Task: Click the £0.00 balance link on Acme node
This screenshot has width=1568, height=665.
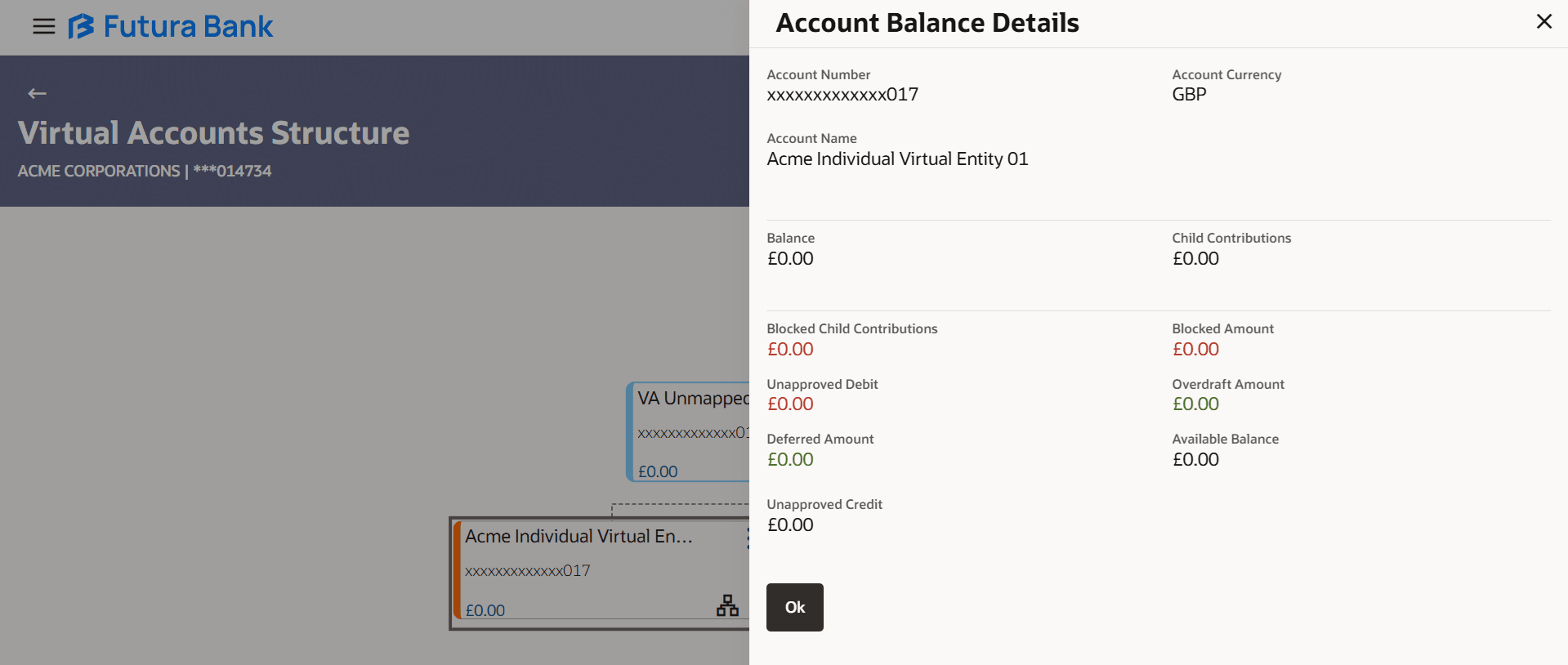Action: click(x=485, y=610)
